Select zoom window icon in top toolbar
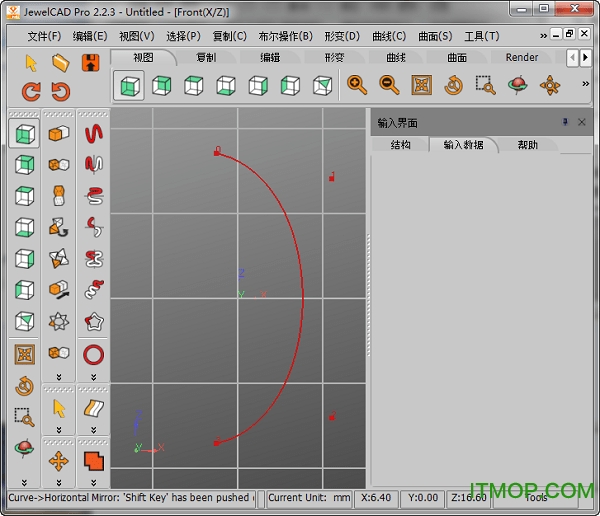This screenshot has height=516, width=600. pyautogui.click(x=486, y=85)
